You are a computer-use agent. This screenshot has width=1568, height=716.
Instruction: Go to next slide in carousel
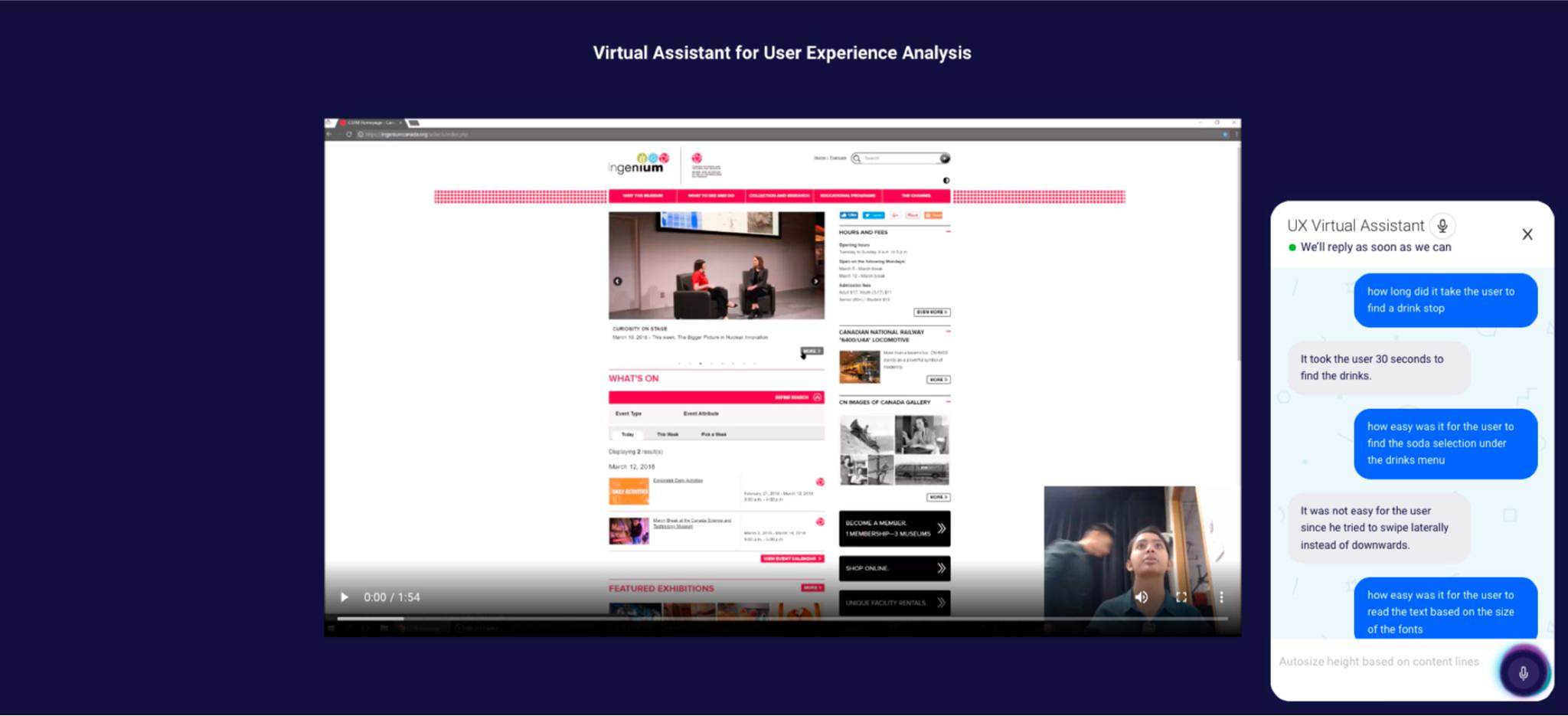(x=815, y=281)
